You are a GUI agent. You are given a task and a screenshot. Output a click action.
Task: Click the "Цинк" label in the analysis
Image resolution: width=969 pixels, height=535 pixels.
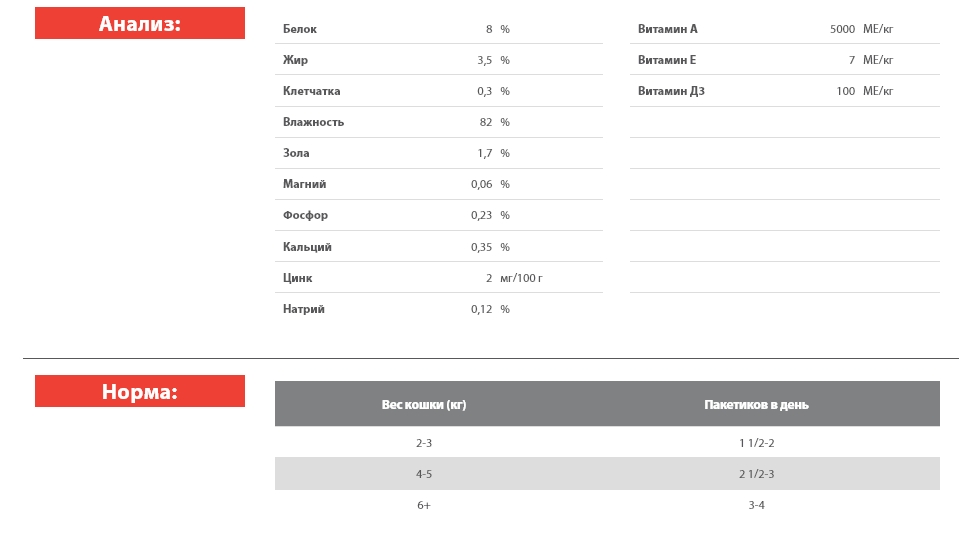click(x=297, y=278)
